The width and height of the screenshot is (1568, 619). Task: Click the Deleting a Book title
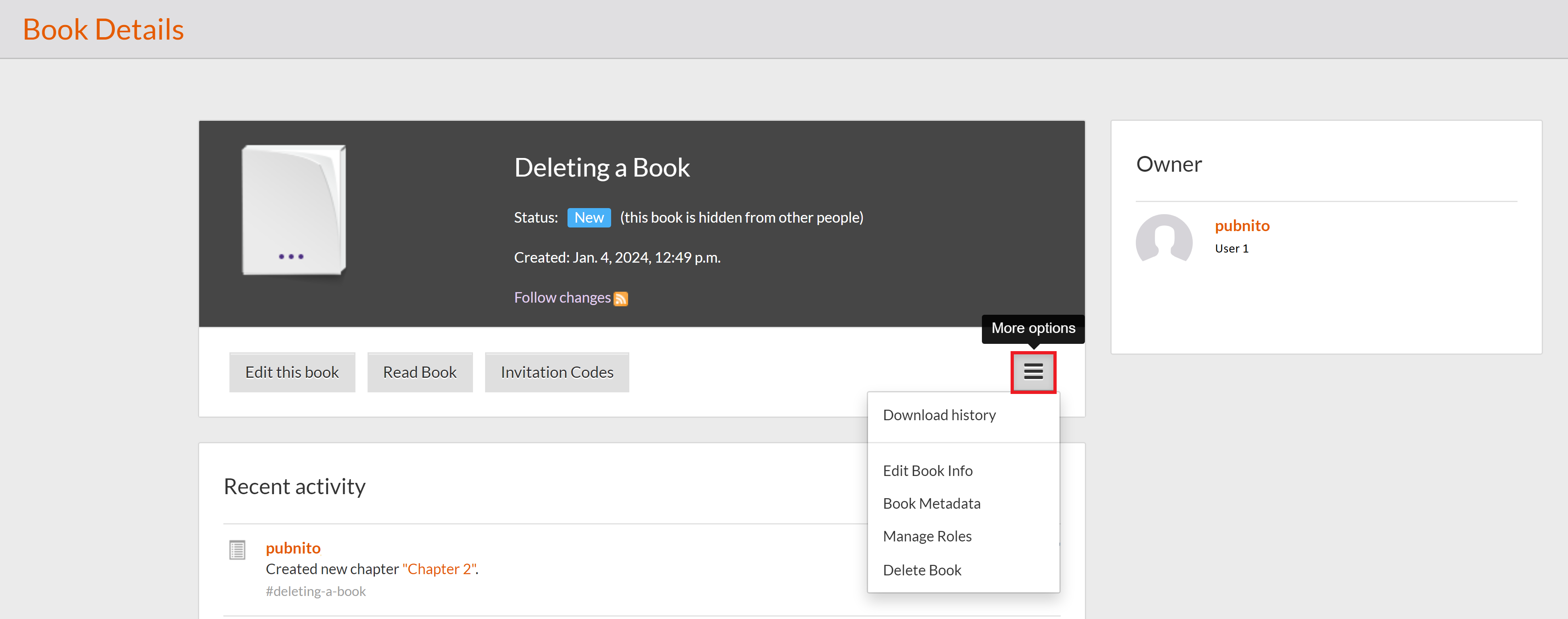pyautogui.click(x=601, y=167)
